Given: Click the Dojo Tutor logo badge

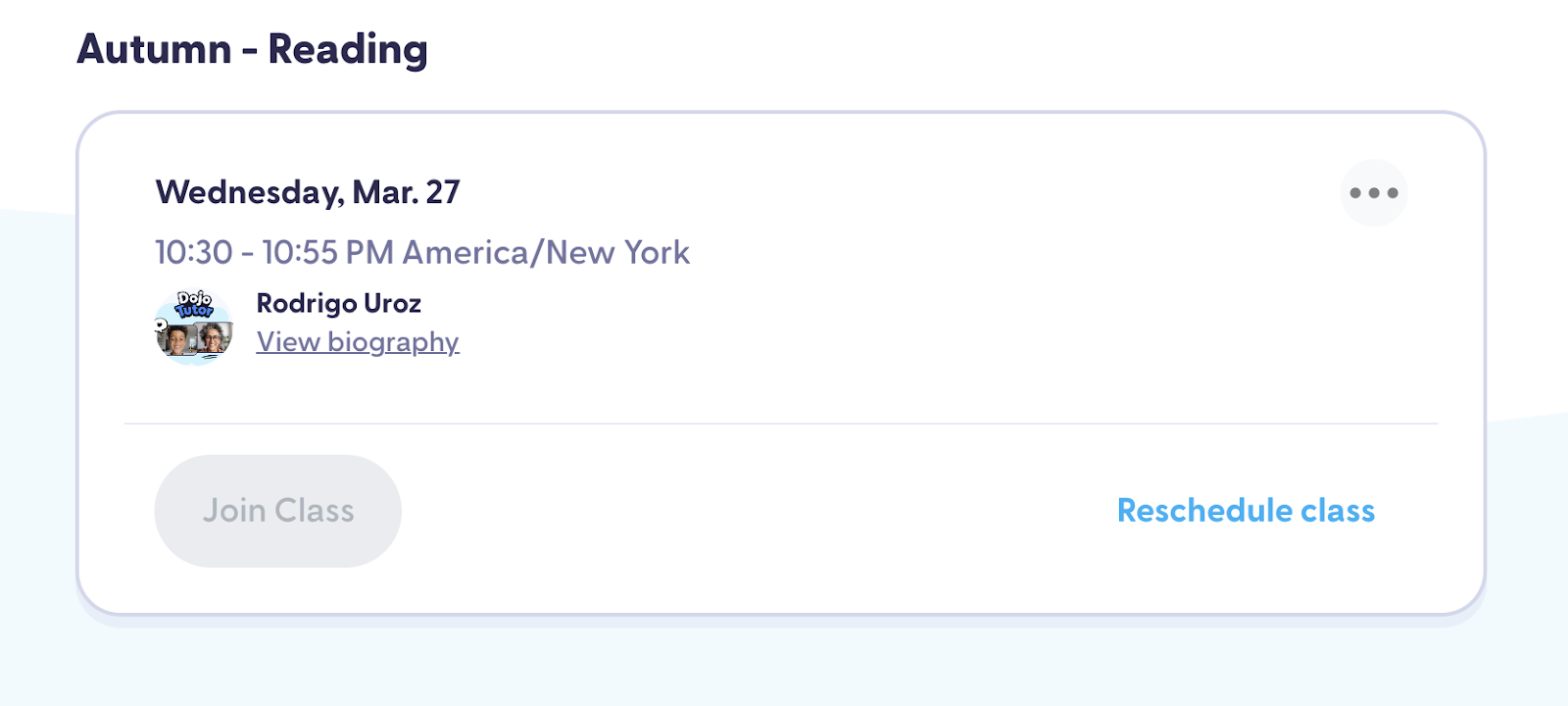Looking at the screenshot, I should (x=194, y=305).
